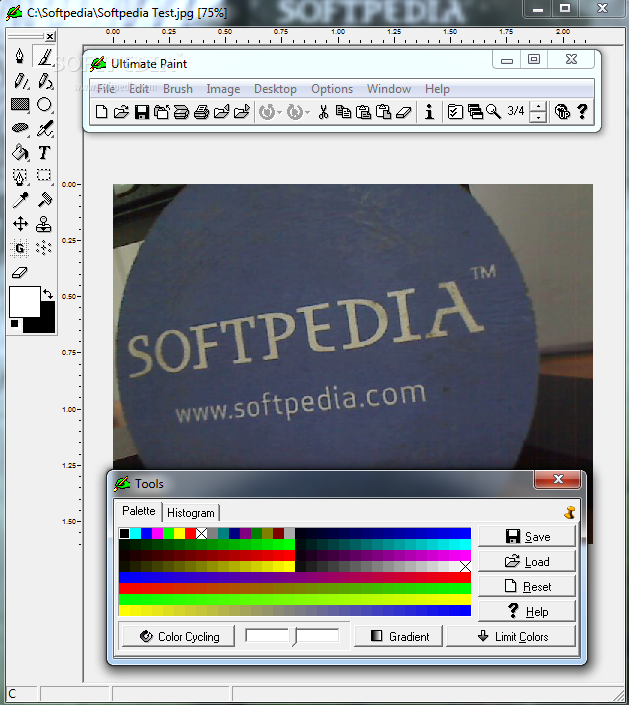The width and height of the screenshot is (629, 705).
Task: Switch to the Palette tab
Action: [138, 511]
